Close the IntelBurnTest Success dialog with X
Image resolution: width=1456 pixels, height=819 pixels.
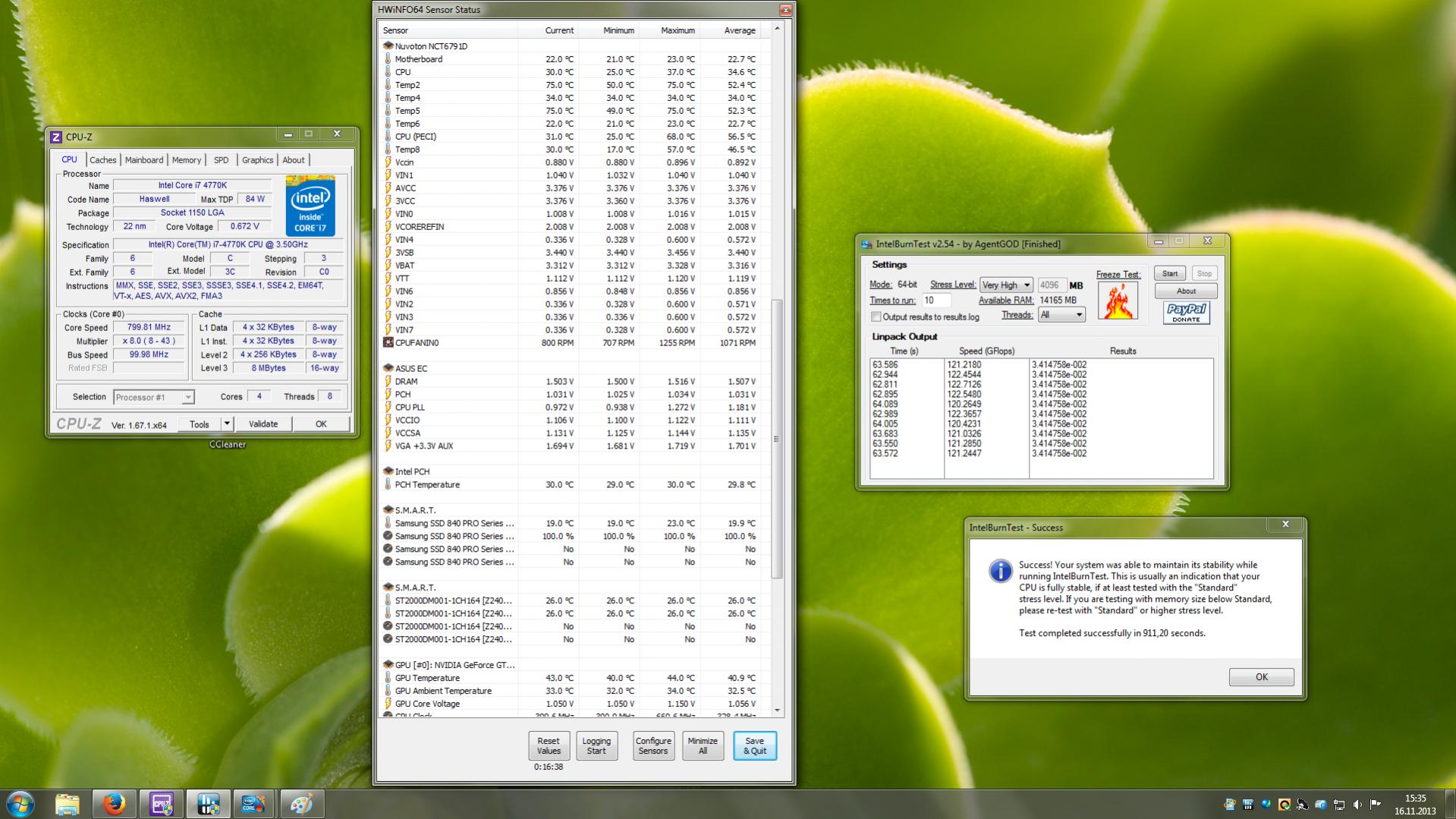(x=1285, y=524)
